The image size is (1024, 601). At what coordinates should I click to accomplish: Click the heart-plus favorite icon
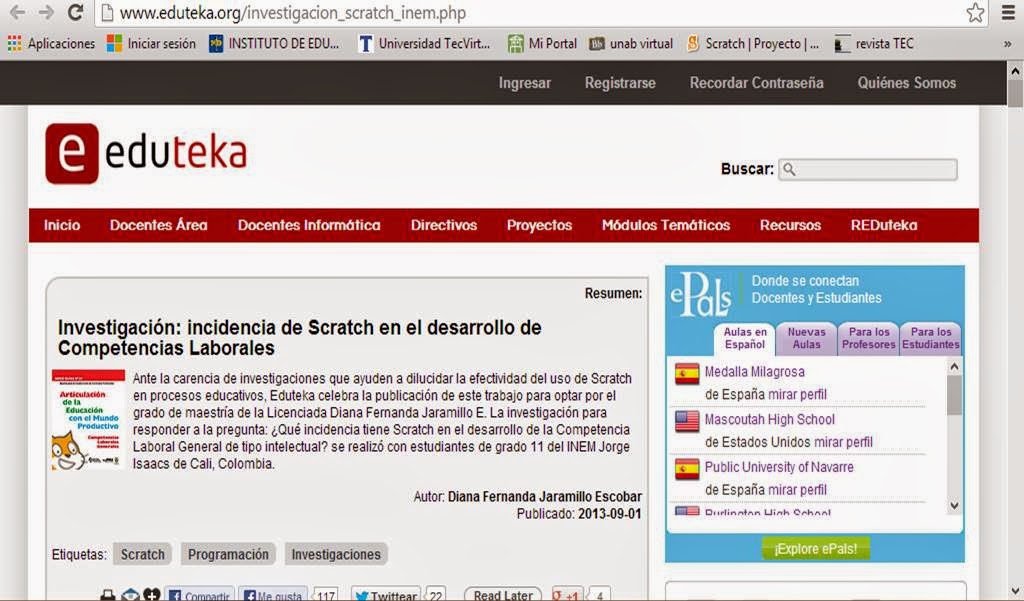click(x=152, y=595)
